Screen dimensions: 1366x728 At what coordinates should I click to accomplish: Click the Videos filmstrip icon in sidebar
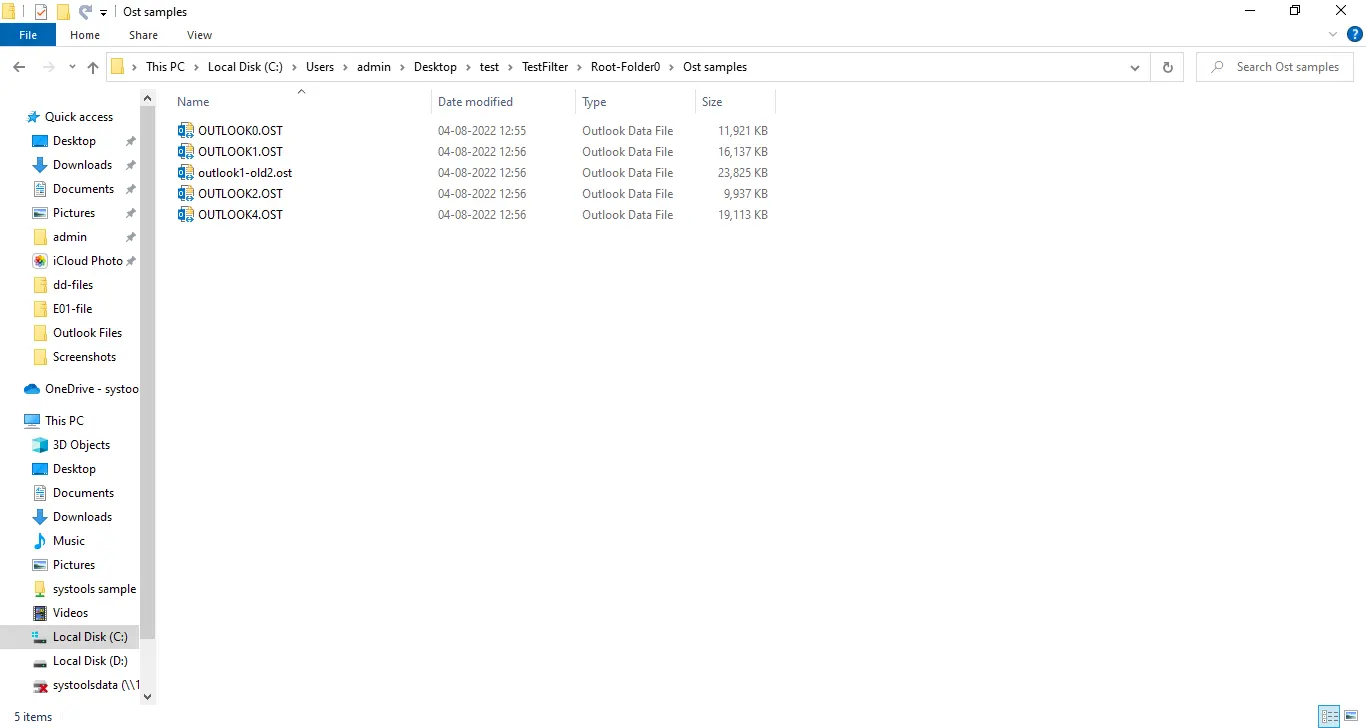point(40,613)
